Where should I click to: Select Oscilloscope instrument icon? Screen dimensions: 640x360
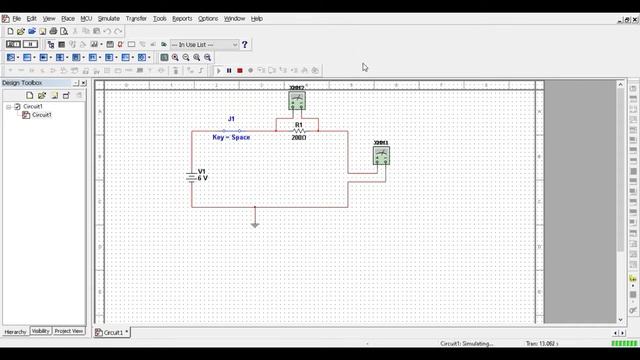coord(633,119)
